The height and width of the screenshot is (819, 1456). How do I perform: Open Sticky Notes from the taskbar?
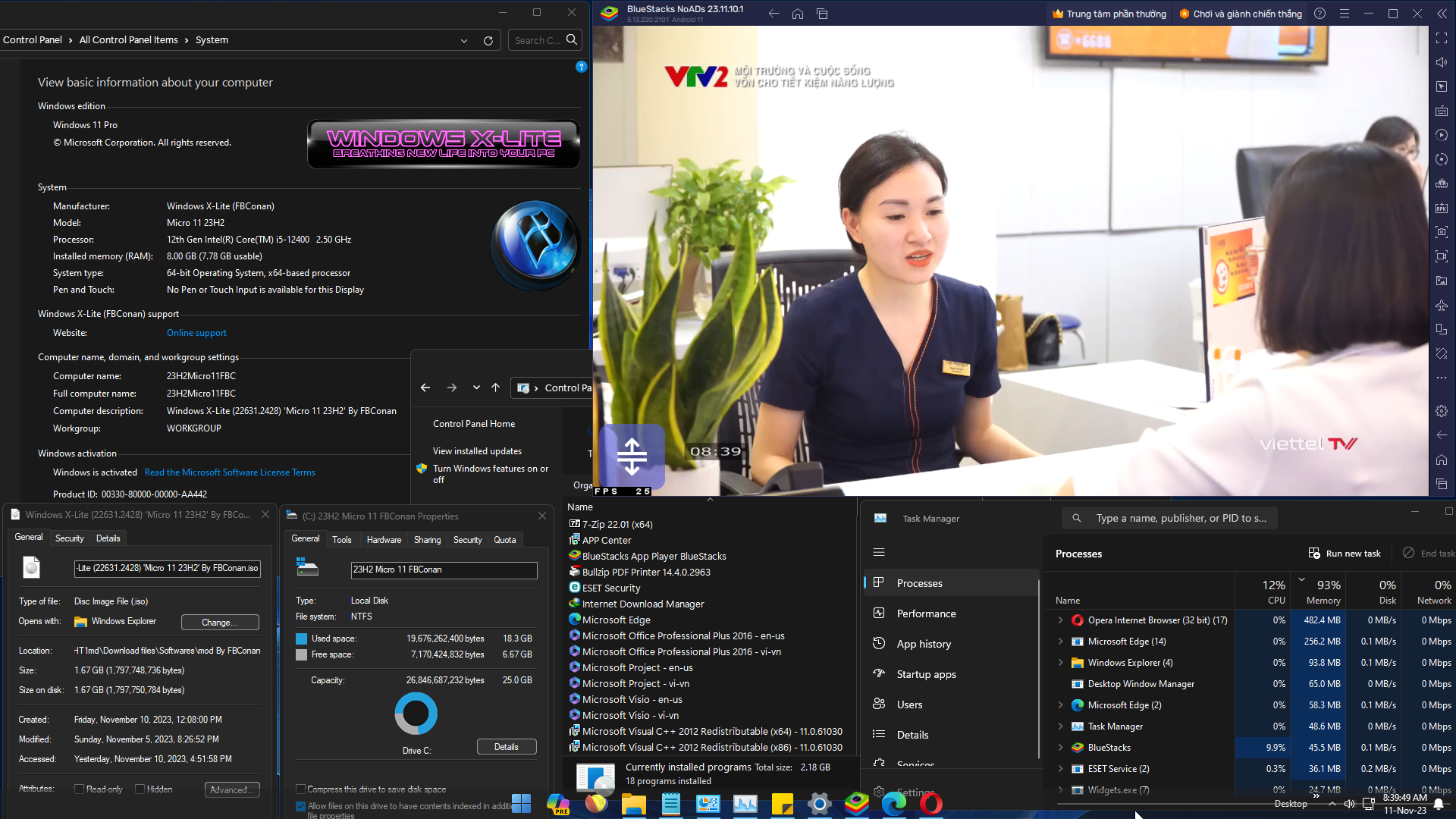[782, 803]
